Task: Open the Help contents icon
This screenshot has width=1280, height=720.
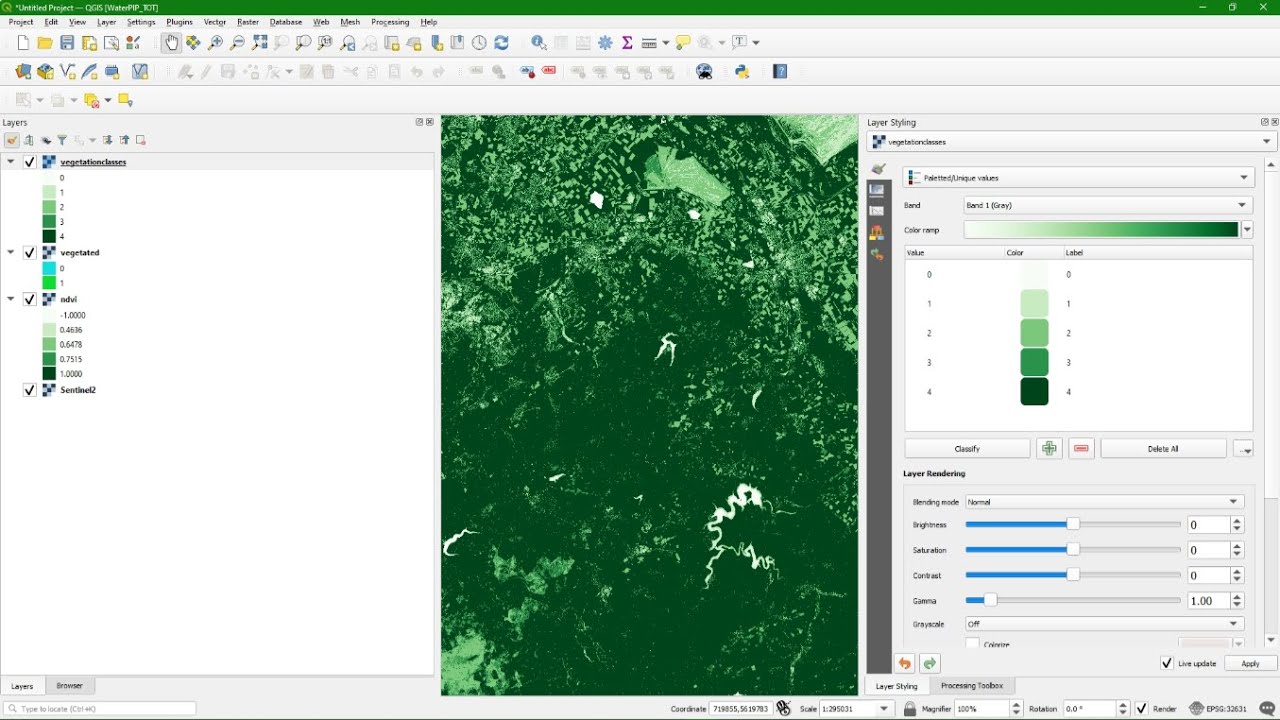Action: tap(780, 72)
